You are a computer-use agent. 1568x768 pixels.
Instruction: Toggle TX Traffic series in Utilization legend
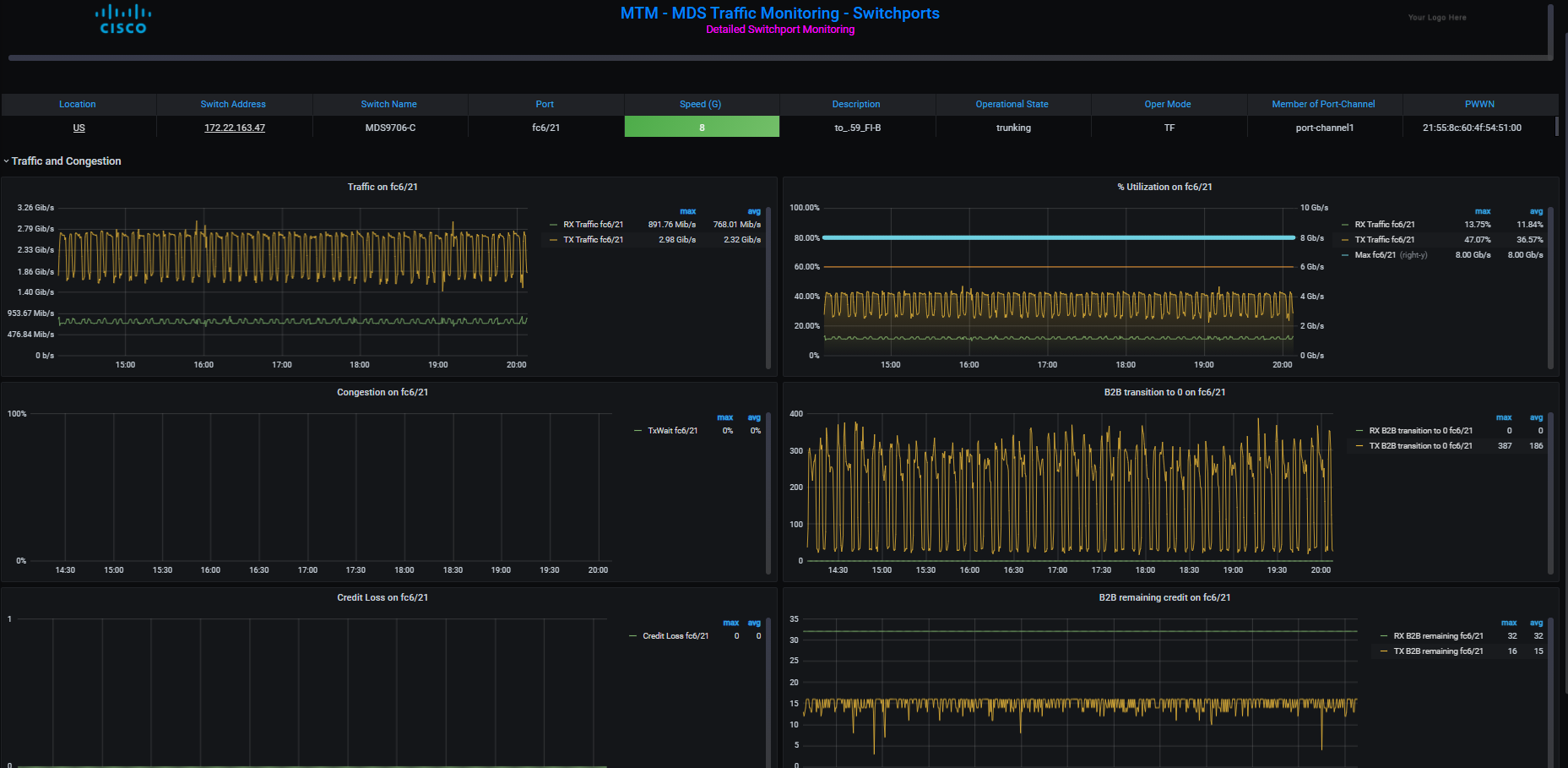coord(1385,240)
